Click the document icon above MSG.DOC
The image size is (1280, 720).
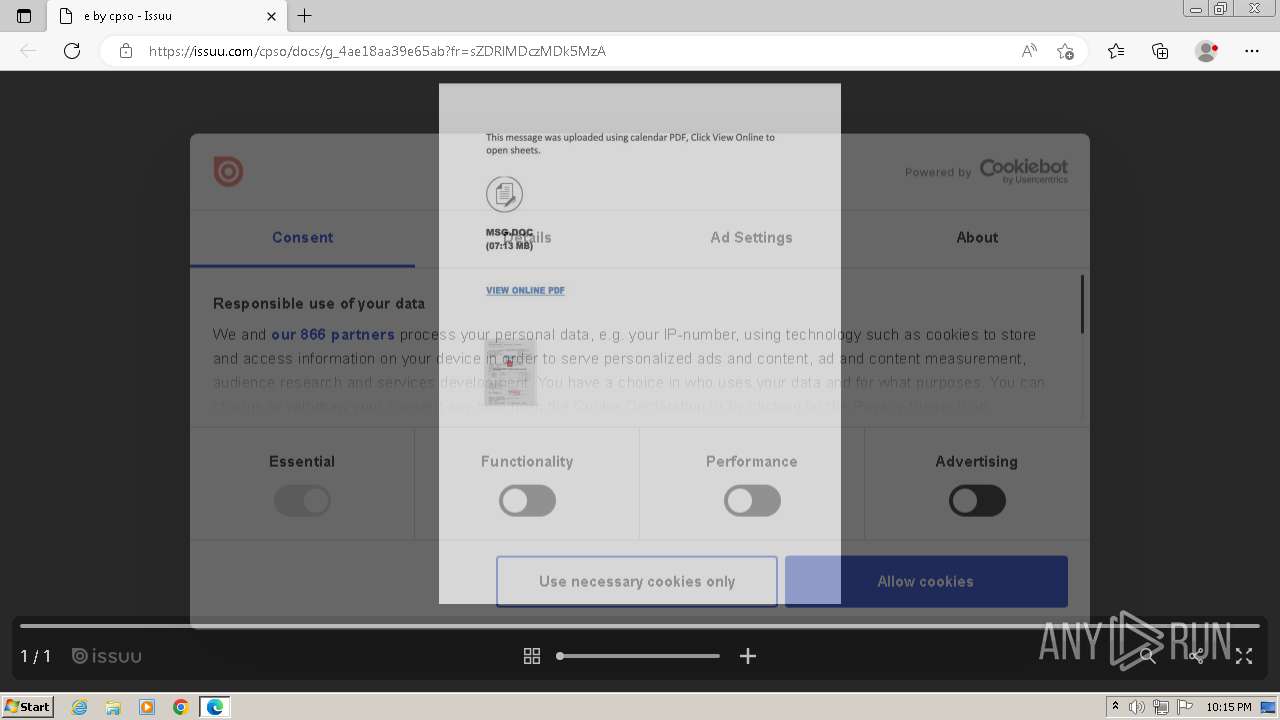tap(504, 194)
